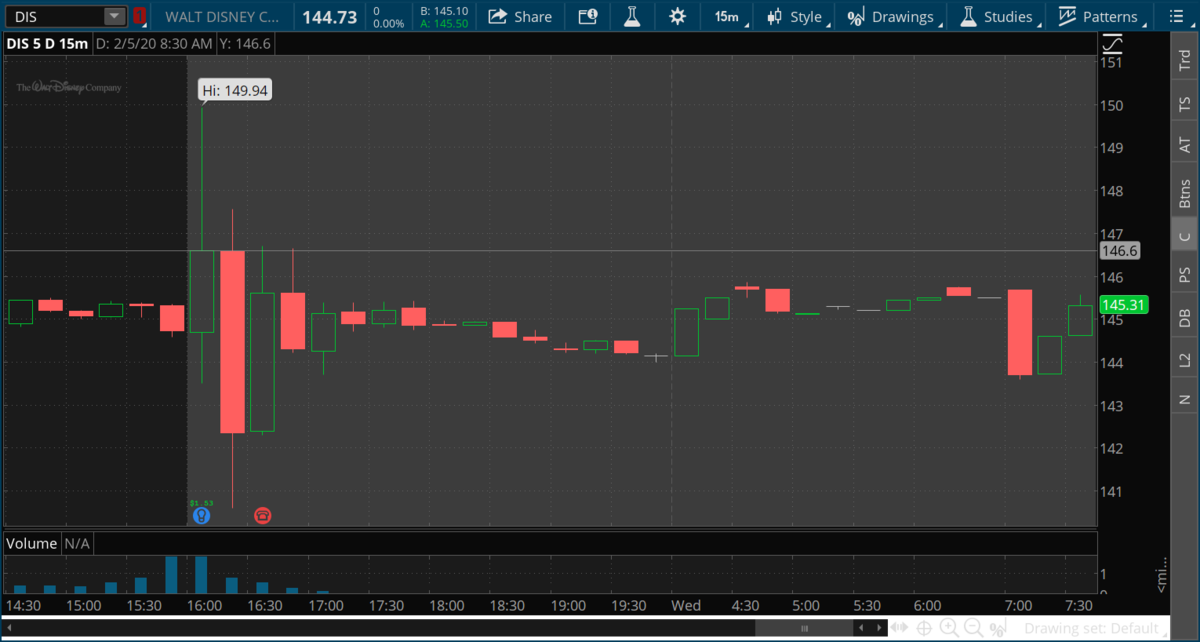Click the zoom out magnifier icon
The image size is (1200, 642).
pos(973,628)
